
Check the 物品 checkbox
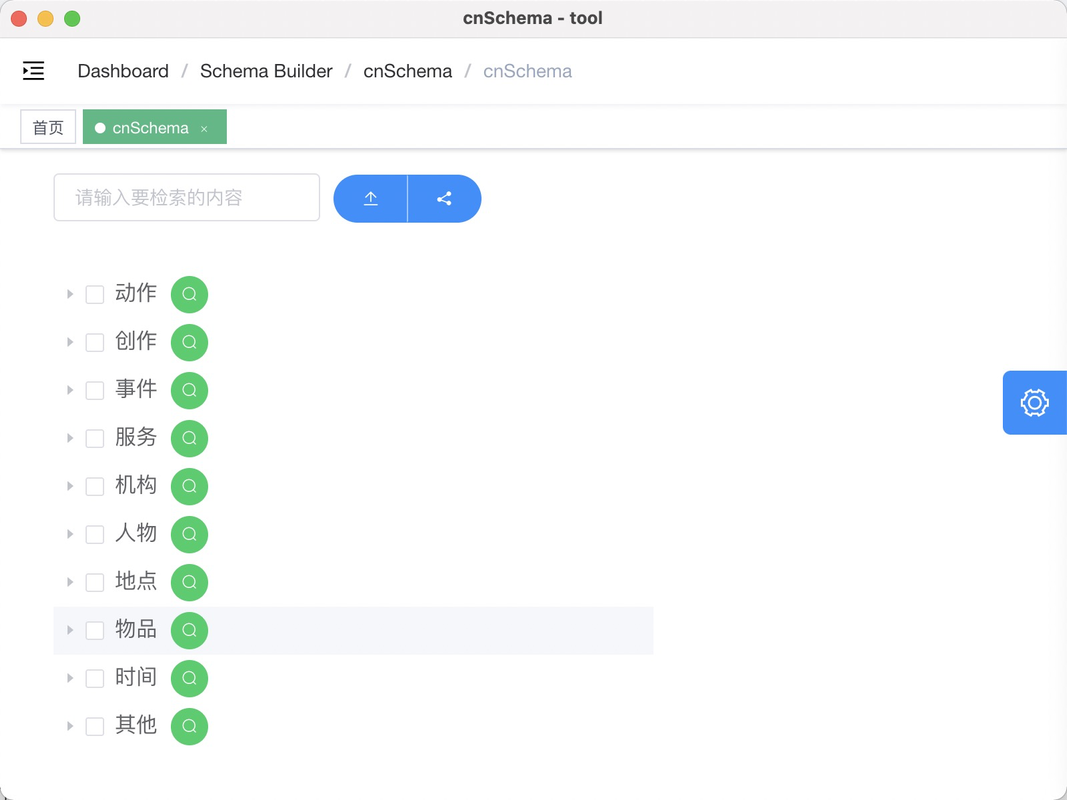[x=95, y=630]
